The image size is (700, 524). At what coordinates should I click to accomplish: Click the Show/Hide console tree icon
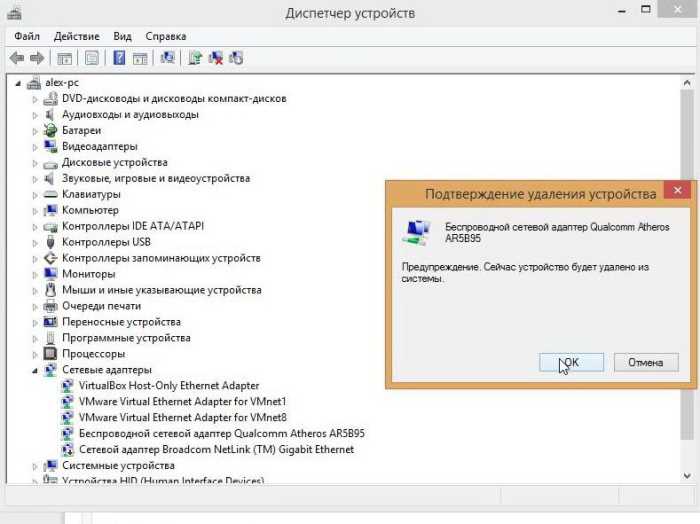click(65, 58)
